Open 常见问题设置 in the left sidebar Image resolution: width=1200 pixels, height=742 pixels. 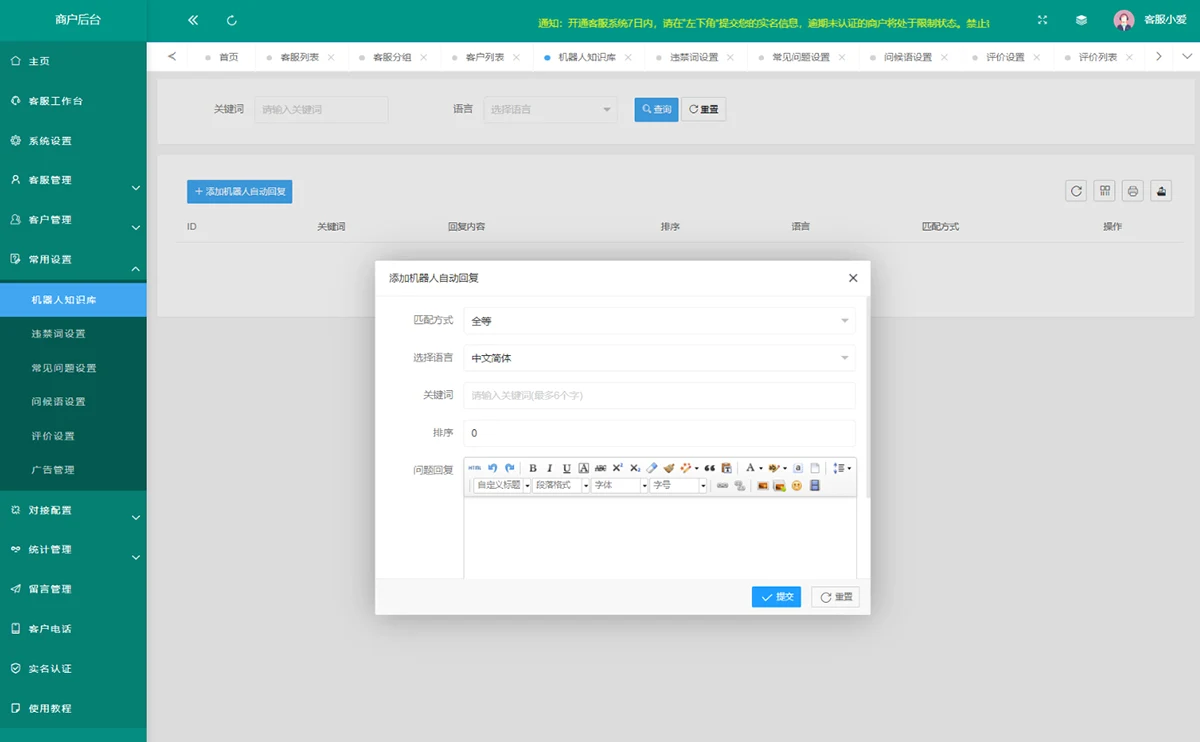click(64, 368)
